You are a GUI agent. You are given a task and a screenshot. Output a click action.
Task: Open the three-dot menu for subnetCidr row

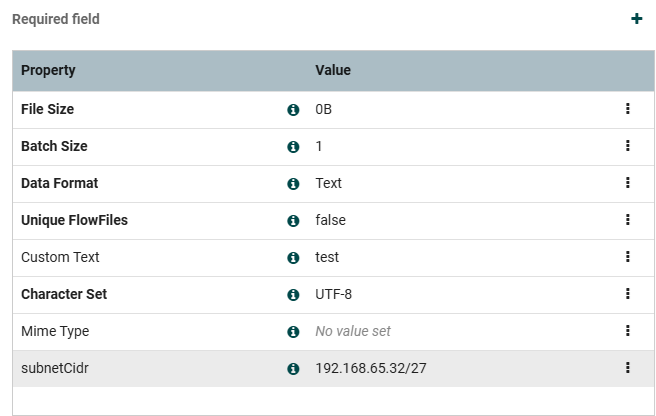pos(627,368)
